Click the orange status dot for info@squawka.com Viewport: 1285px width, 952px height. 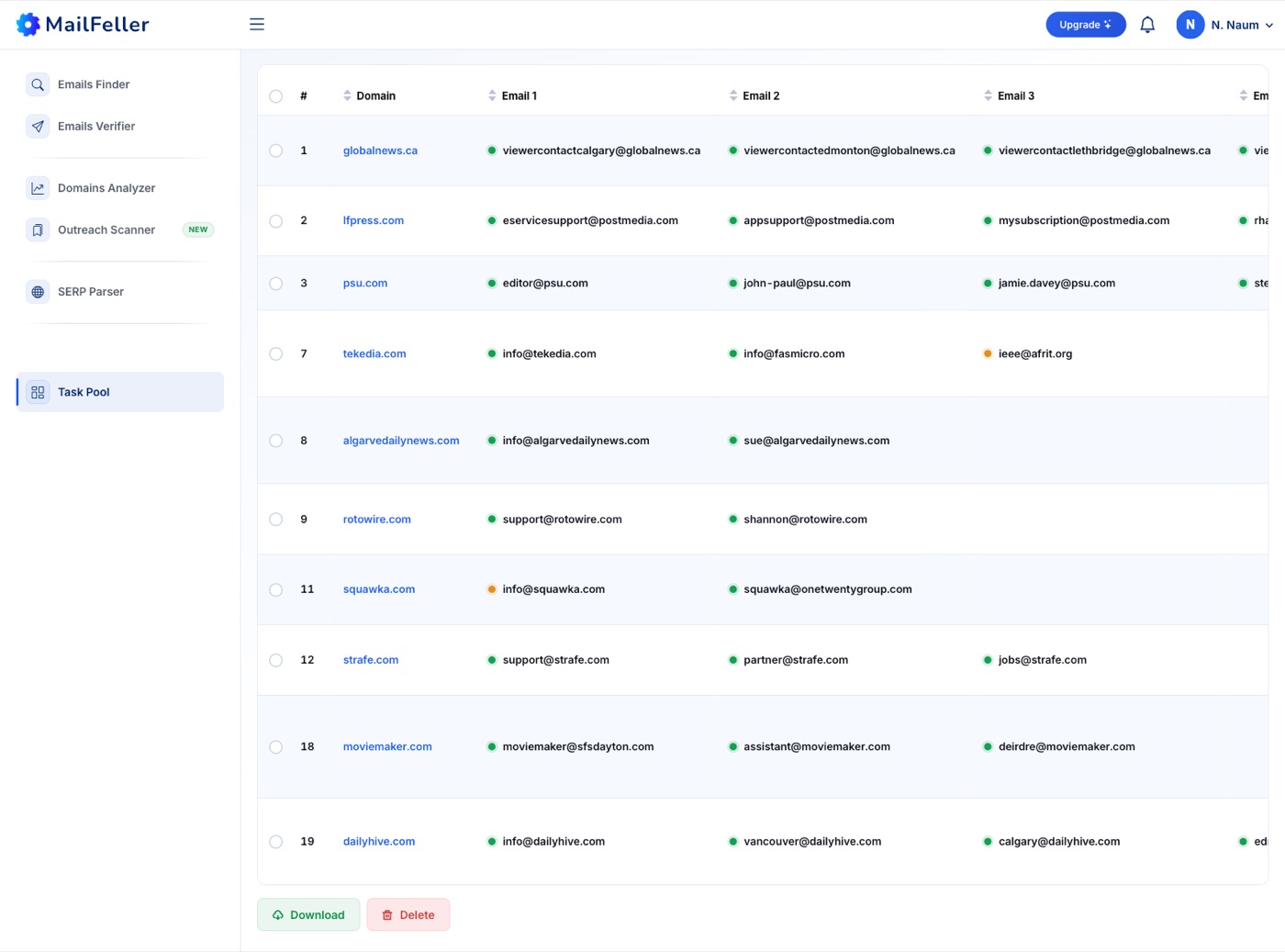point(492,589)
